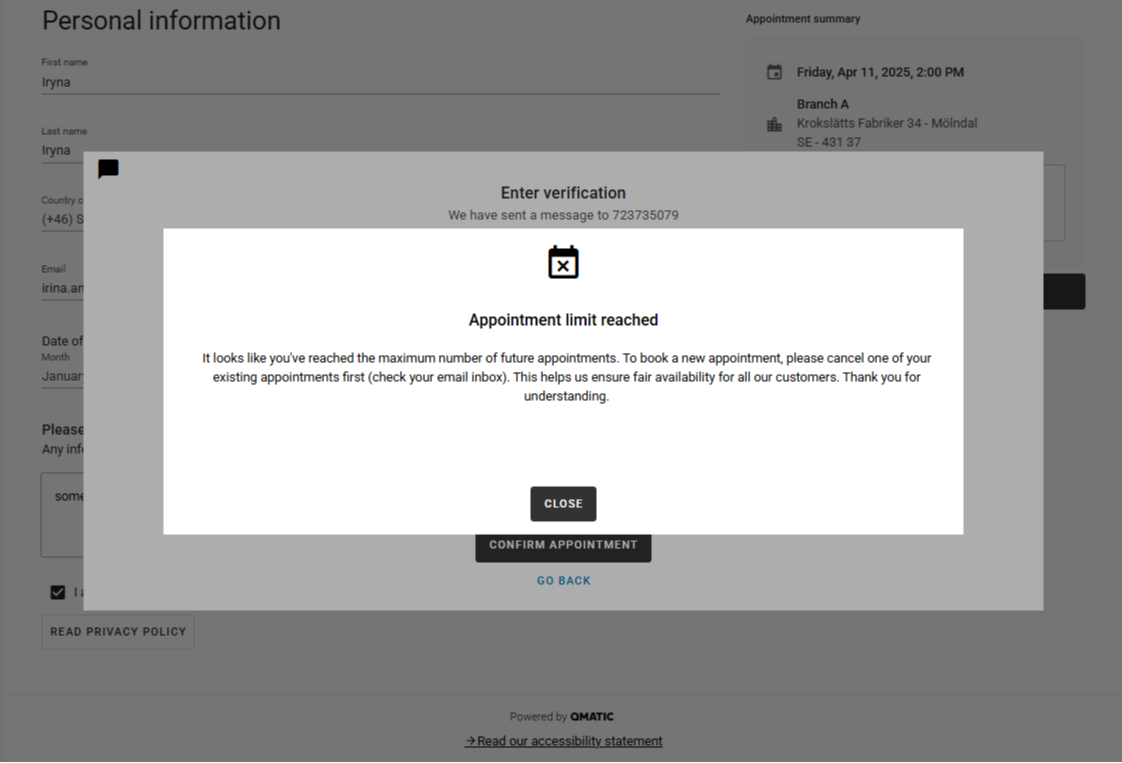The width and height of the screenshot is (1122, 763).
Task: Click the Confirm Appointment button
Action: [x=563, y=548]
